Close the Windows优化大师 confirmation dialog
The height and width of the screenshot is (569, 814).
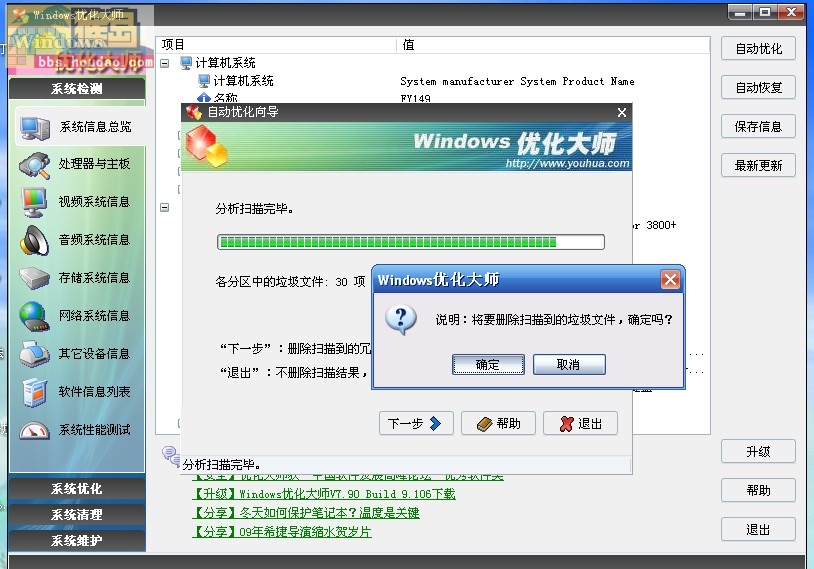click(x=670, y=280)
